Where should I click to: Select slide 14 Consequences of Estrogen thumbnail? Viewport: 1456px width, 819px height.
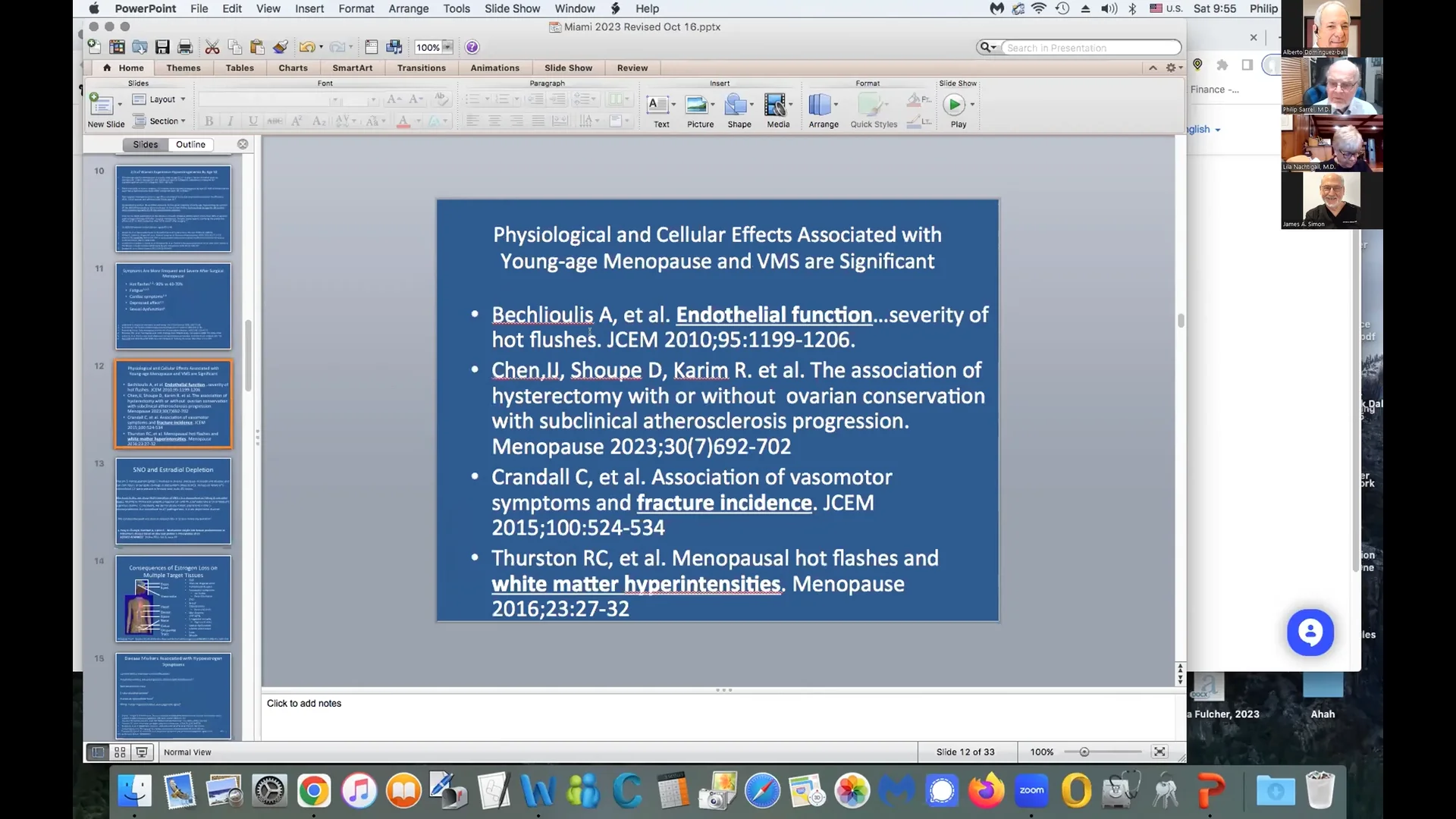pos(173,599)
